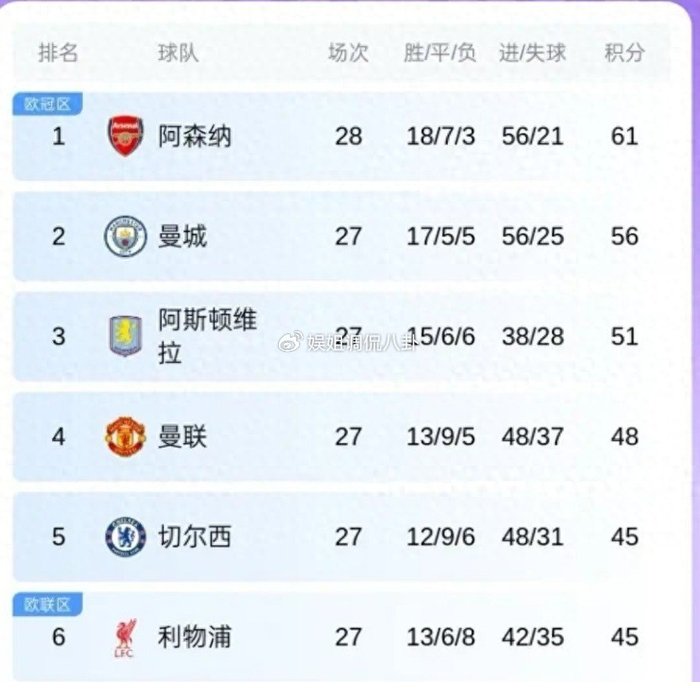Click the Liverpool club crest icon
Screen dimensions: 700x682
point(126,637)
